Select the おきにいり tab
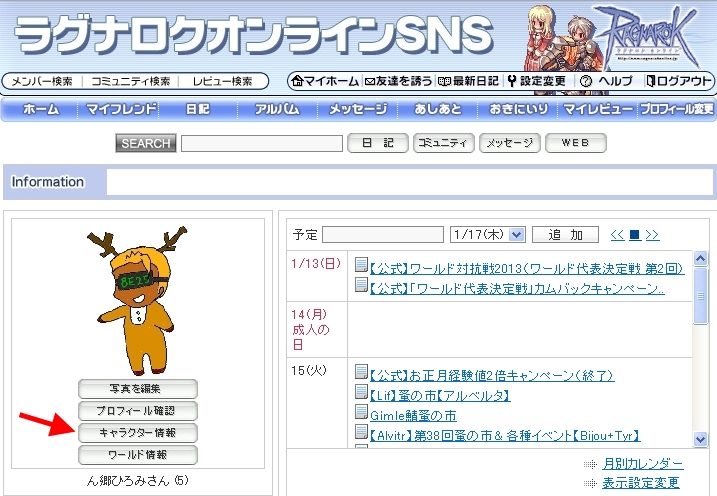717x496 pixels. [518, 109]
